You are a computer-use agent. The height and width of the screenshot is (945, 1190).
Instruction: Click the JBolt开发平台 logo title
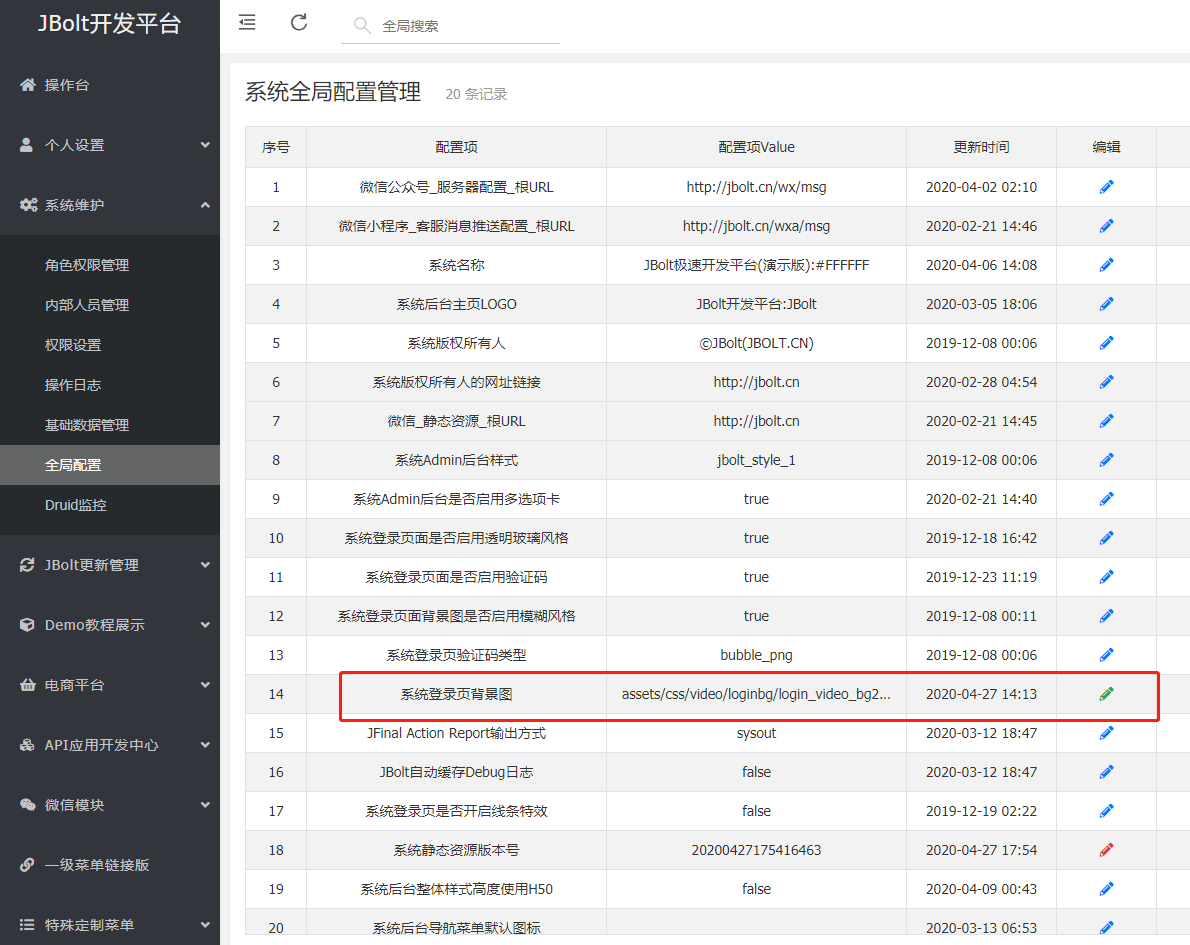click(x=109, y=25)
